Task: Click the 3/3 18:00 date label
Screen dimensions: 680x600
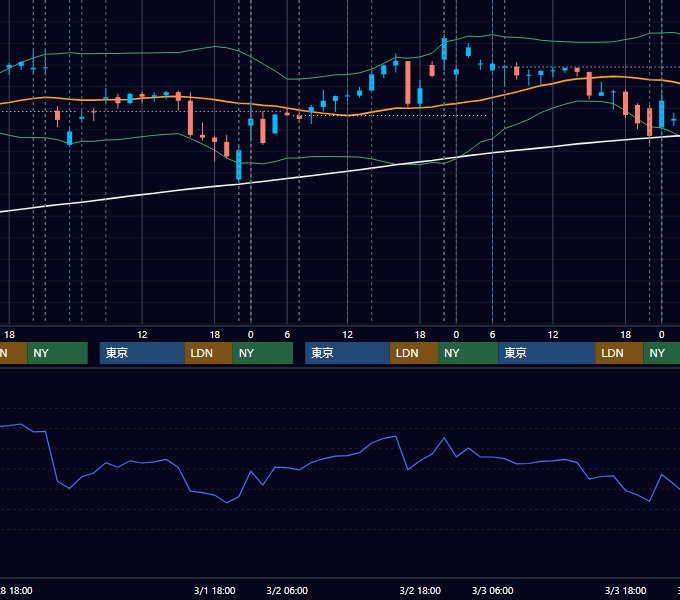Action: tap(625, 590)
